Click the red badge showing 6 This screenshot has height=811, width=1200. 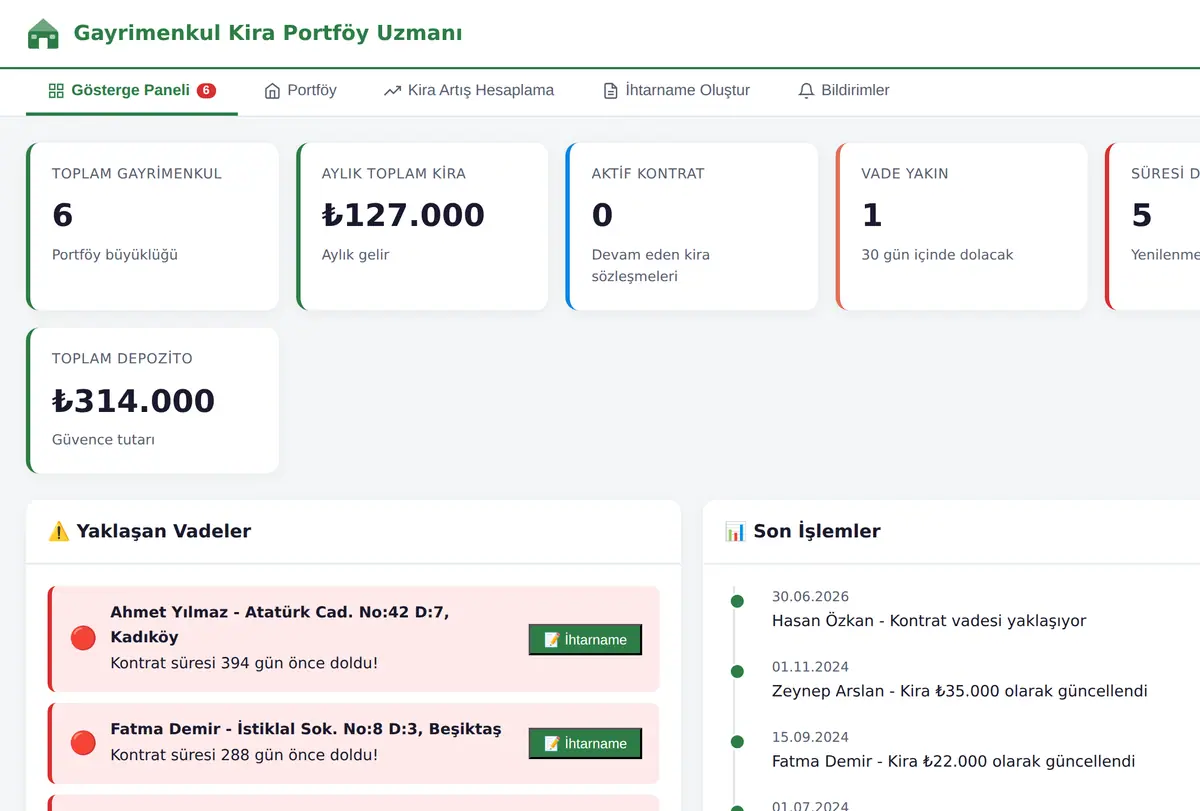coord(206,90)
